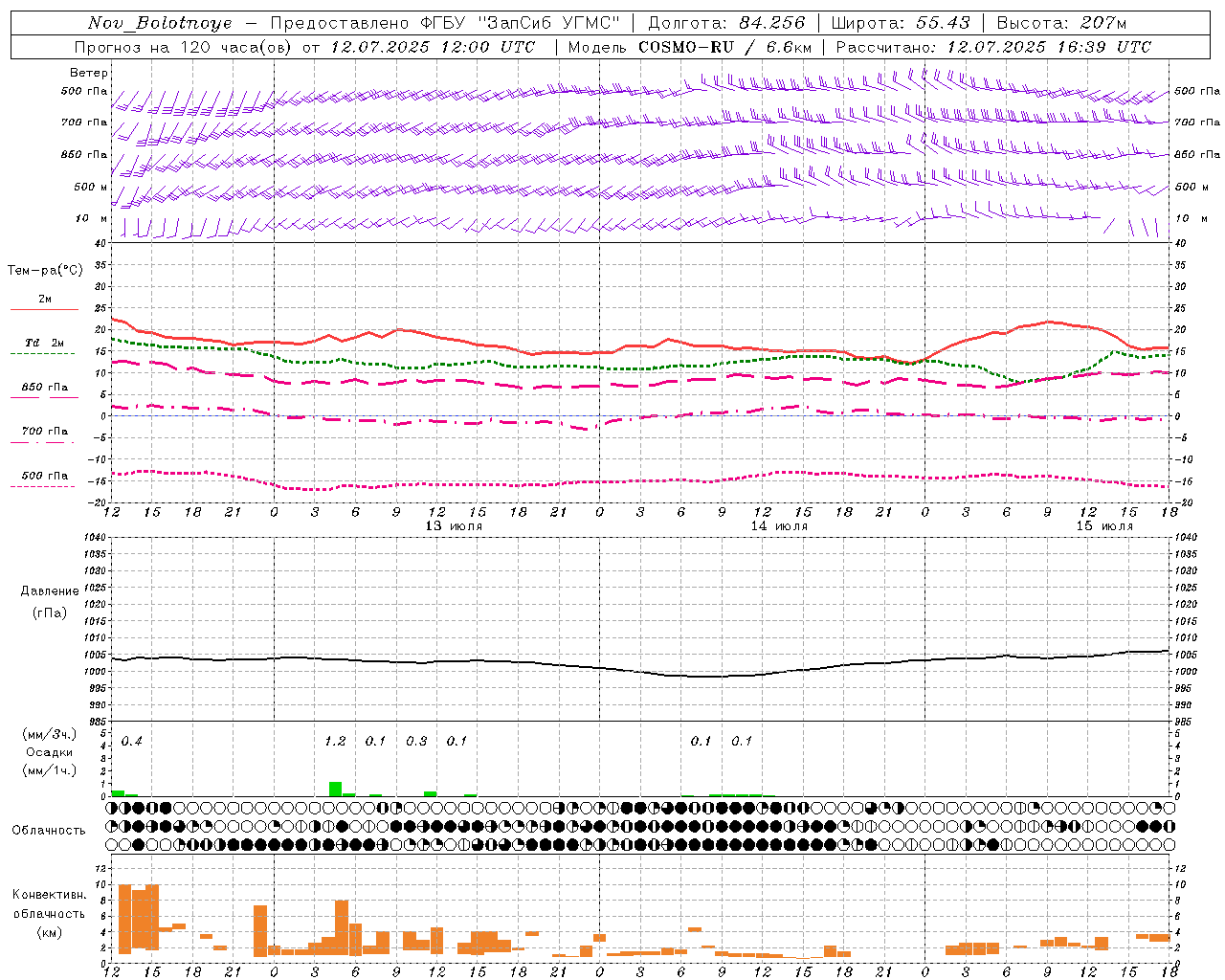The width and height of the screenshot is (1225, 980).
Task: Click the Ветер wind panel label
Action: 89,73
